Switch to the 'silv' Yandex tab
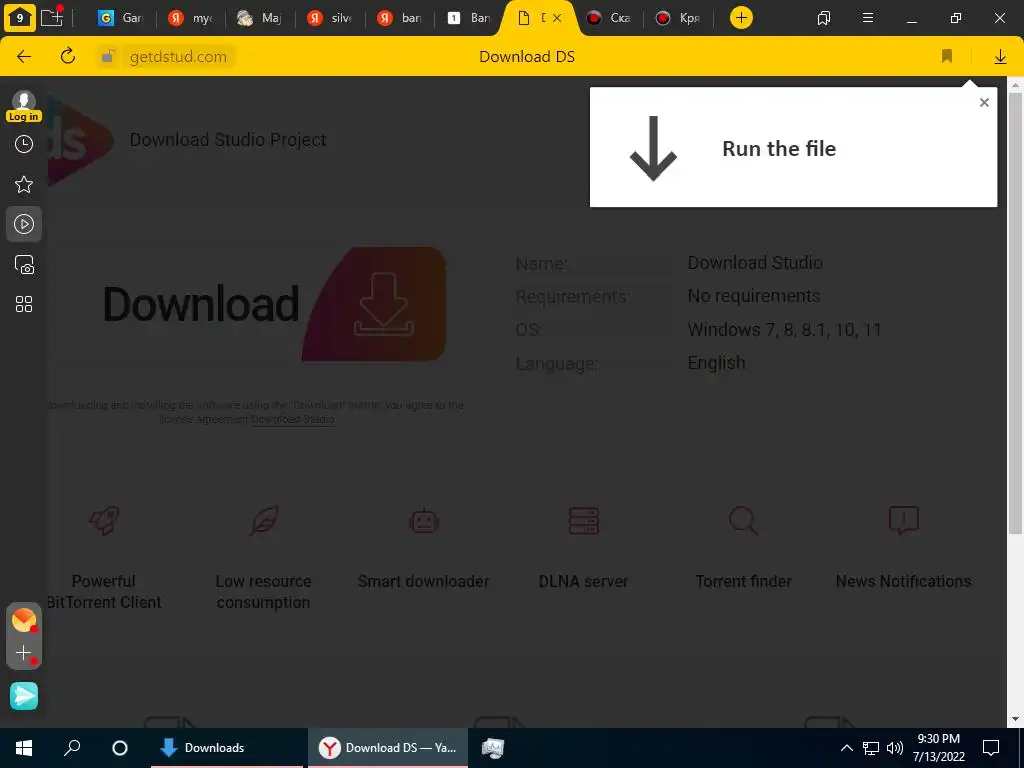The image size is (1024, 768). click(330, 18)
